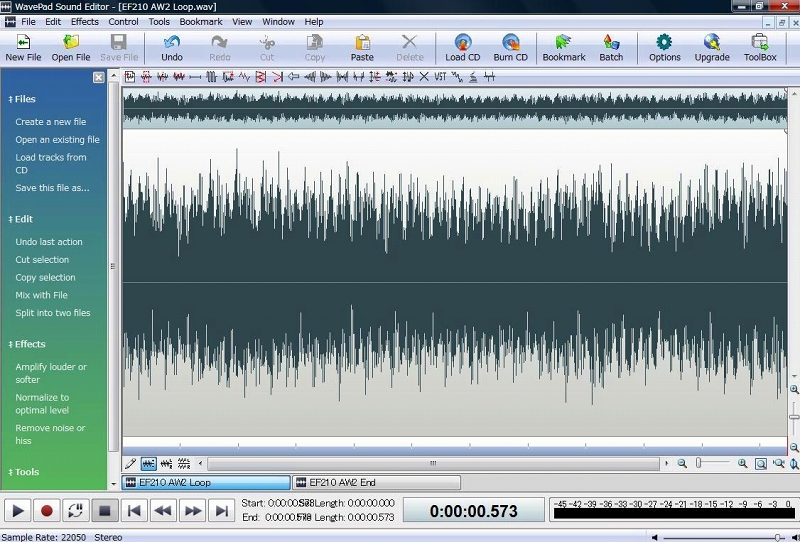Click the Stop button

105,510
